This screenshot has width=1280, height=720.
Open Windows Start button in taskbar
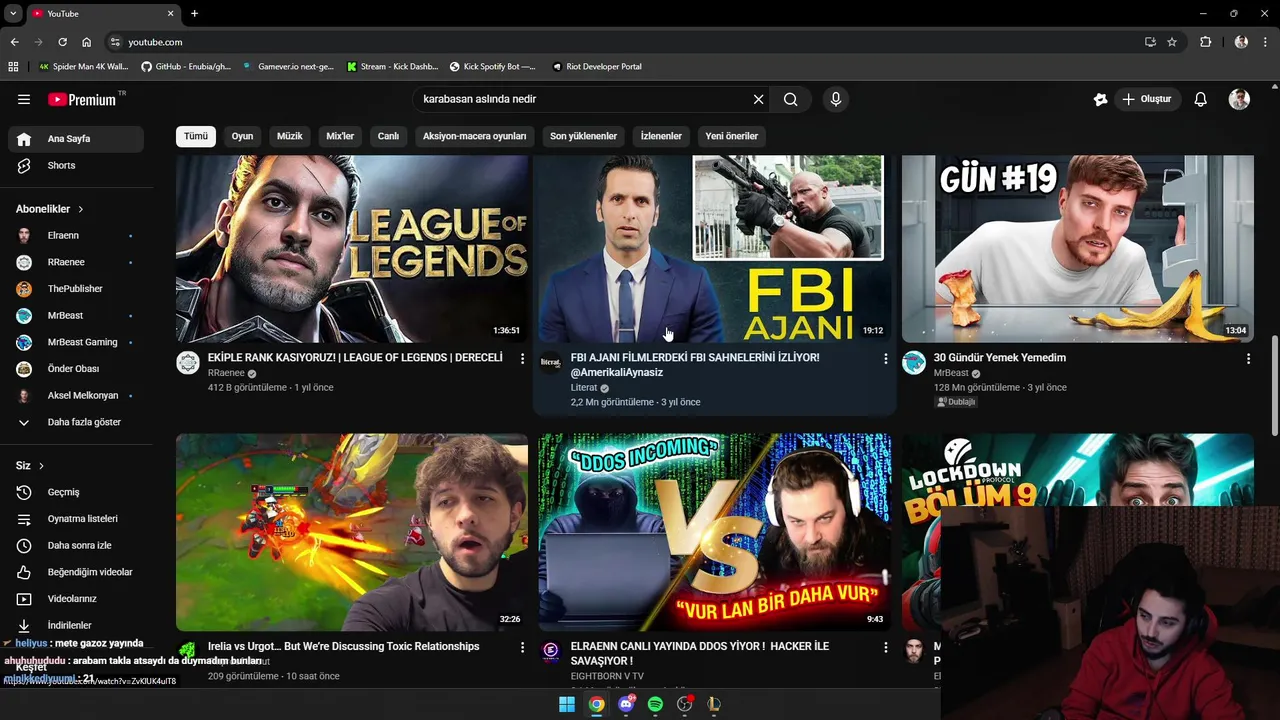point(567,704)
